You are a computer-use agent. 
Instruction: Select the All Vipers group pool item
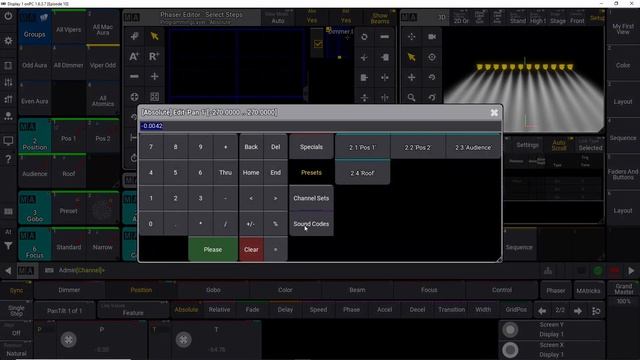click(x=69, y=29)
